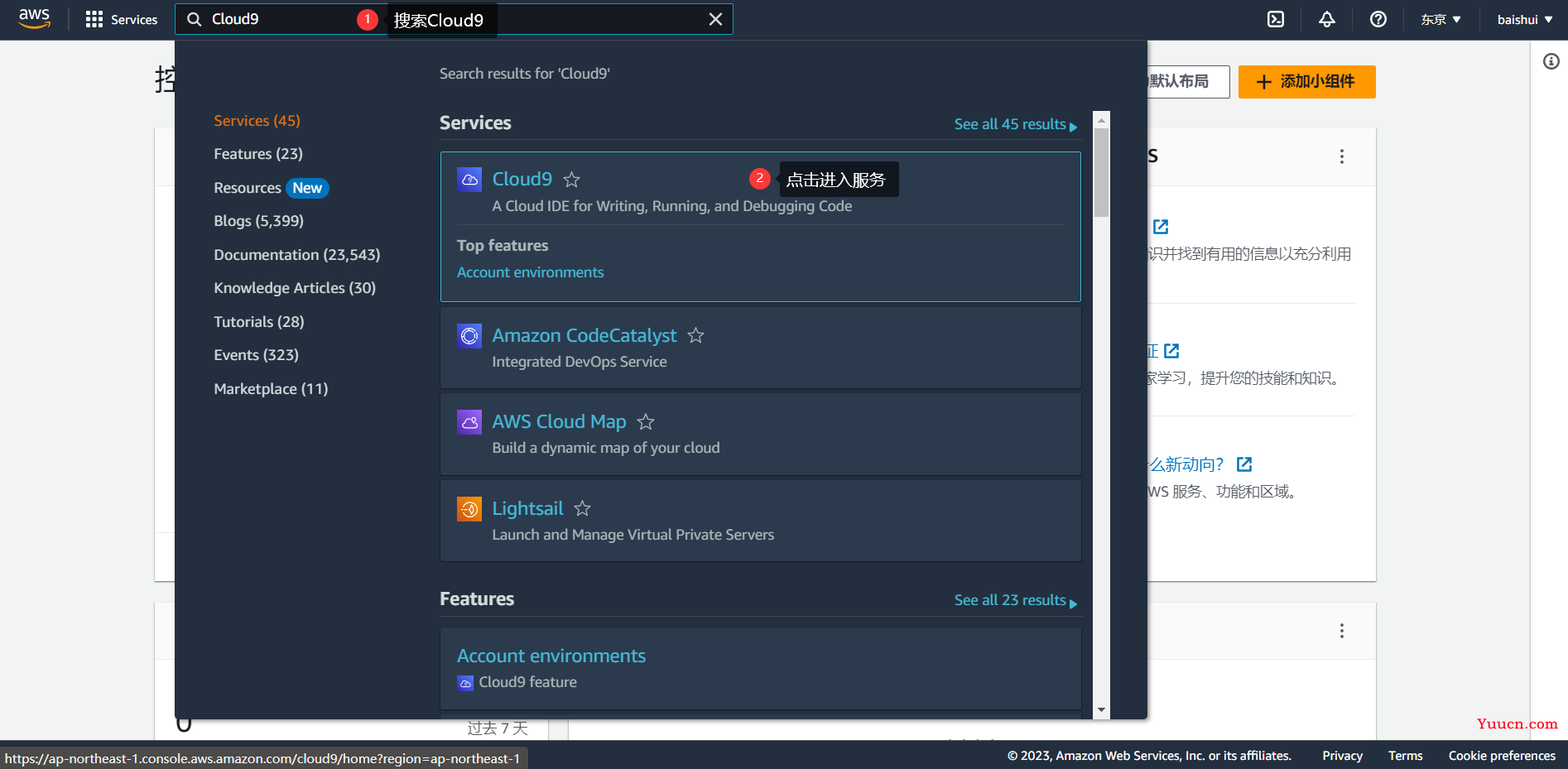Open the info panel circle icon

click(x=1551, y=61)
